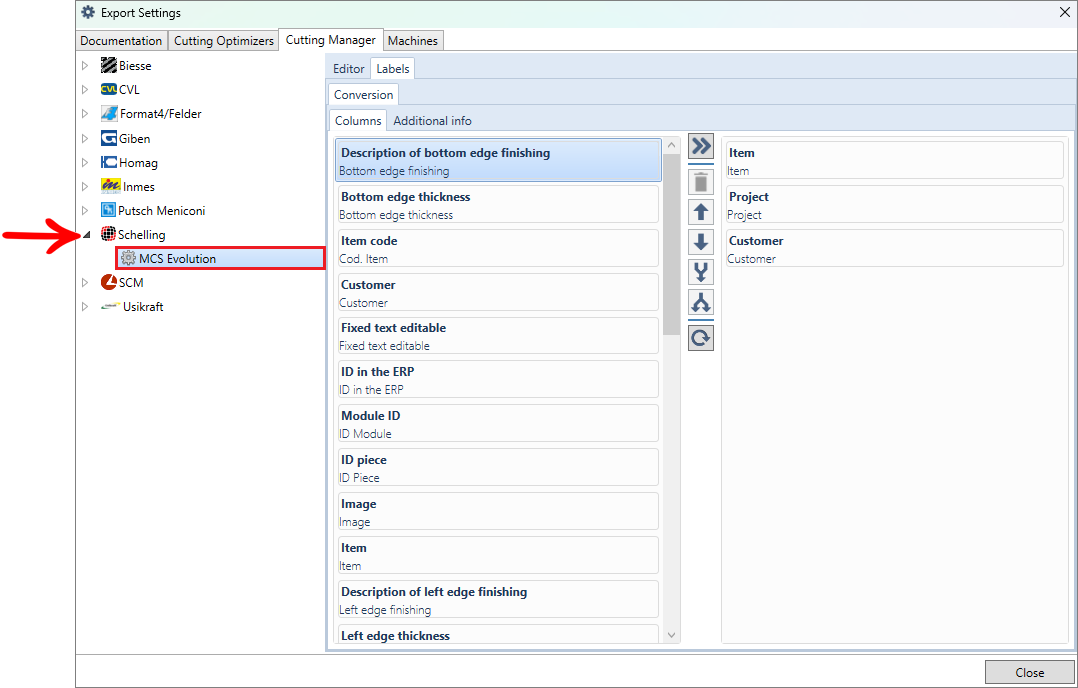Click the refresh reset icon
The height and width of the screenshot is (688, 1078).
(701, 338)
